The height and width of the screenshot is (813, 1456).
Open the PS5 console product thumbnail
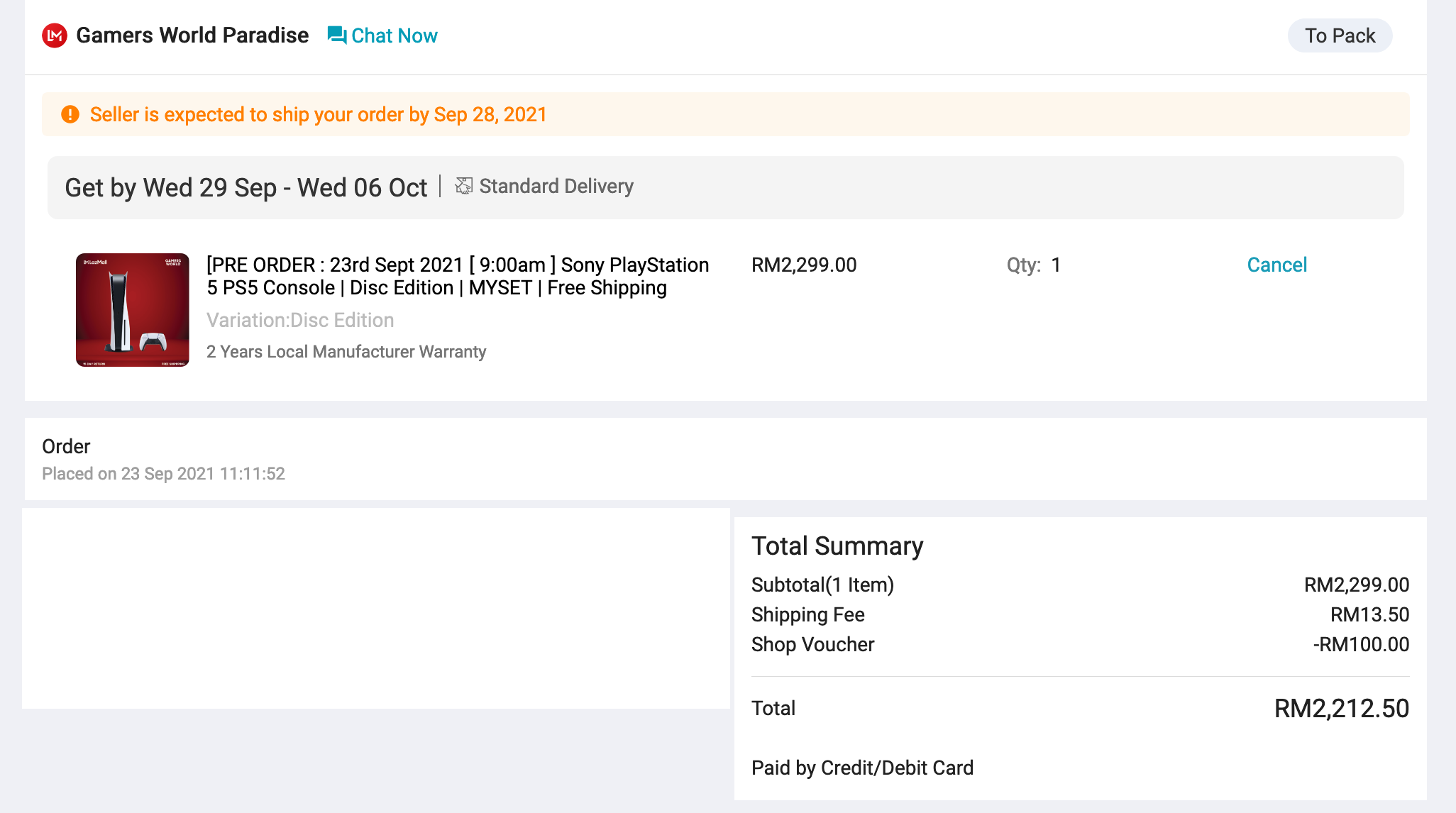(133, 310)
